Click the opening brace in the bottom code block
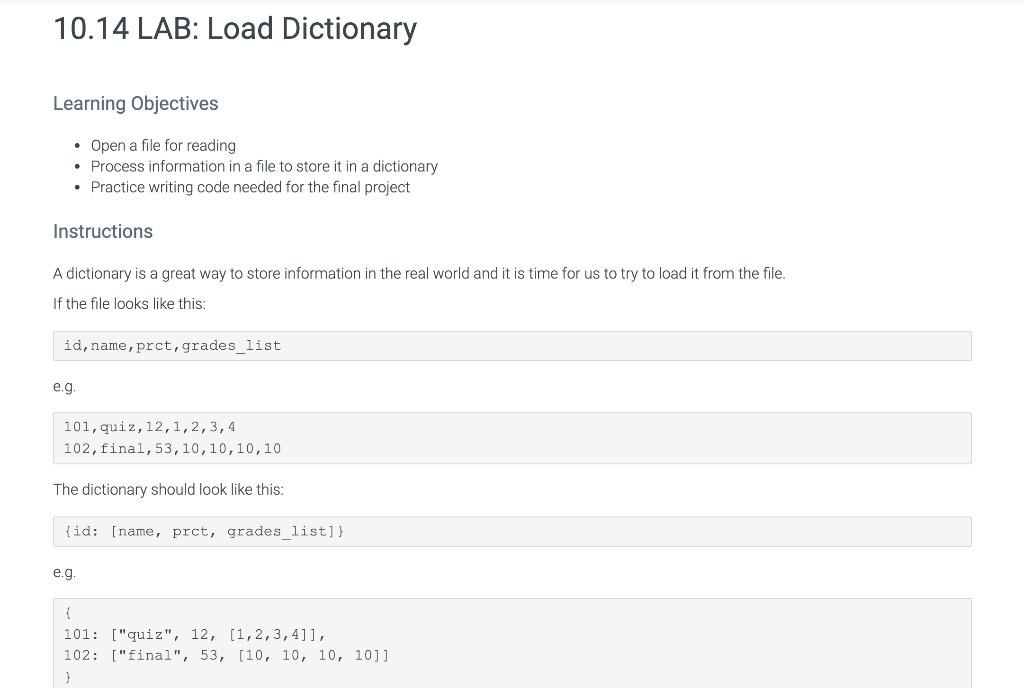The image size is (1024, 688). (x=67, y=612)
